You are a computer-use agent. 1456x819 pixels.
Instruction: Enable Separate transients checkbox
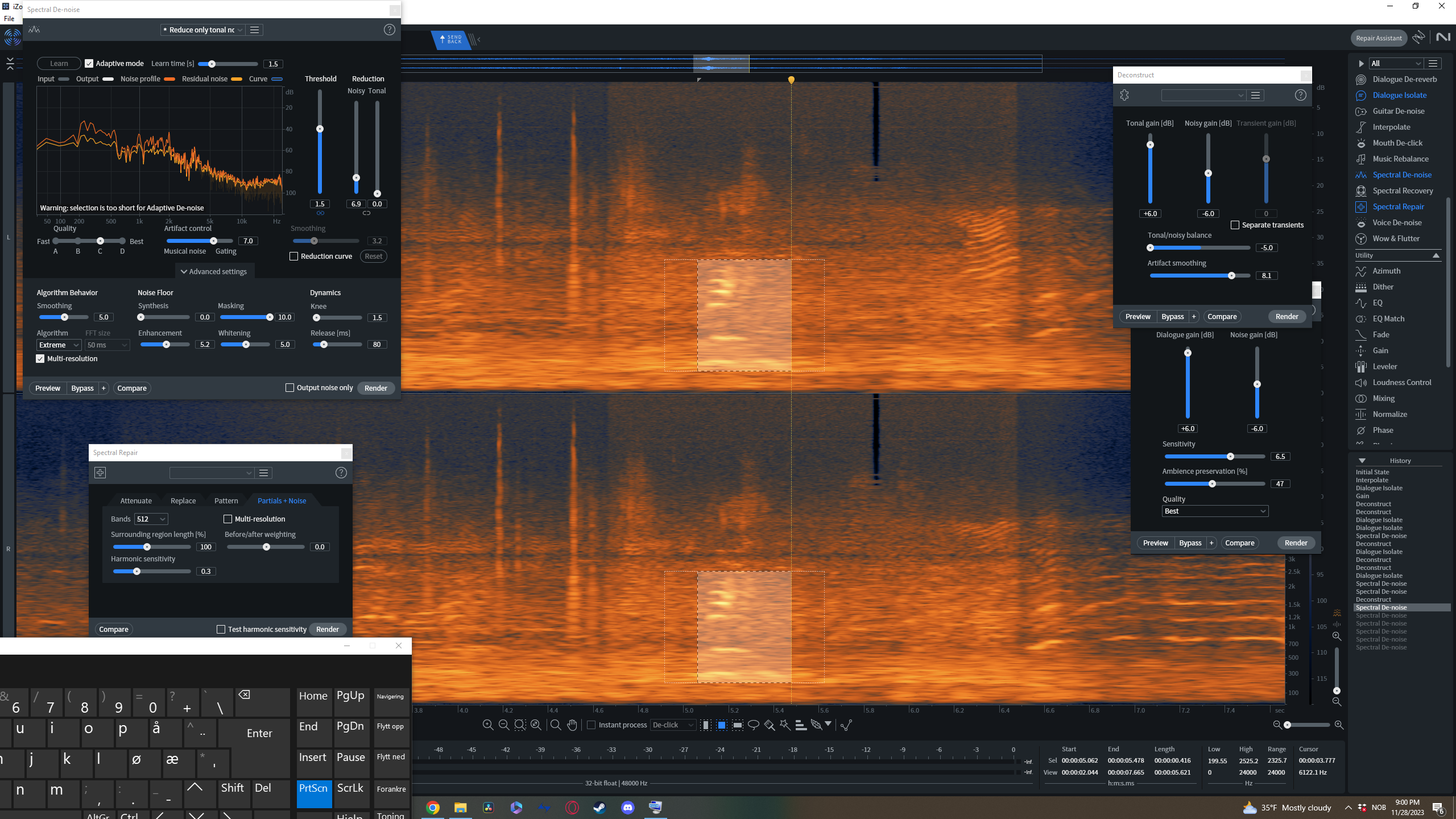click(x=1235, y=225)
